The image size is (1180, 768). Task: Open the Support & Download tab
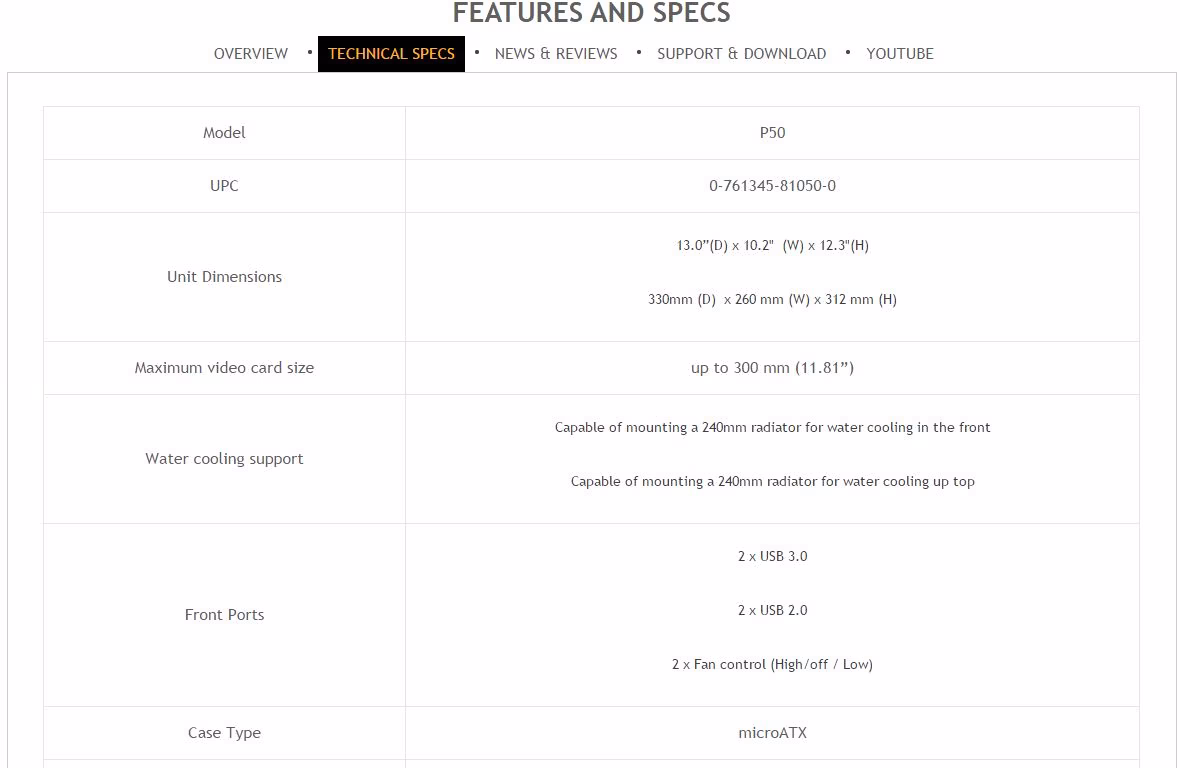pyautogui.click(x=741, y=53)
